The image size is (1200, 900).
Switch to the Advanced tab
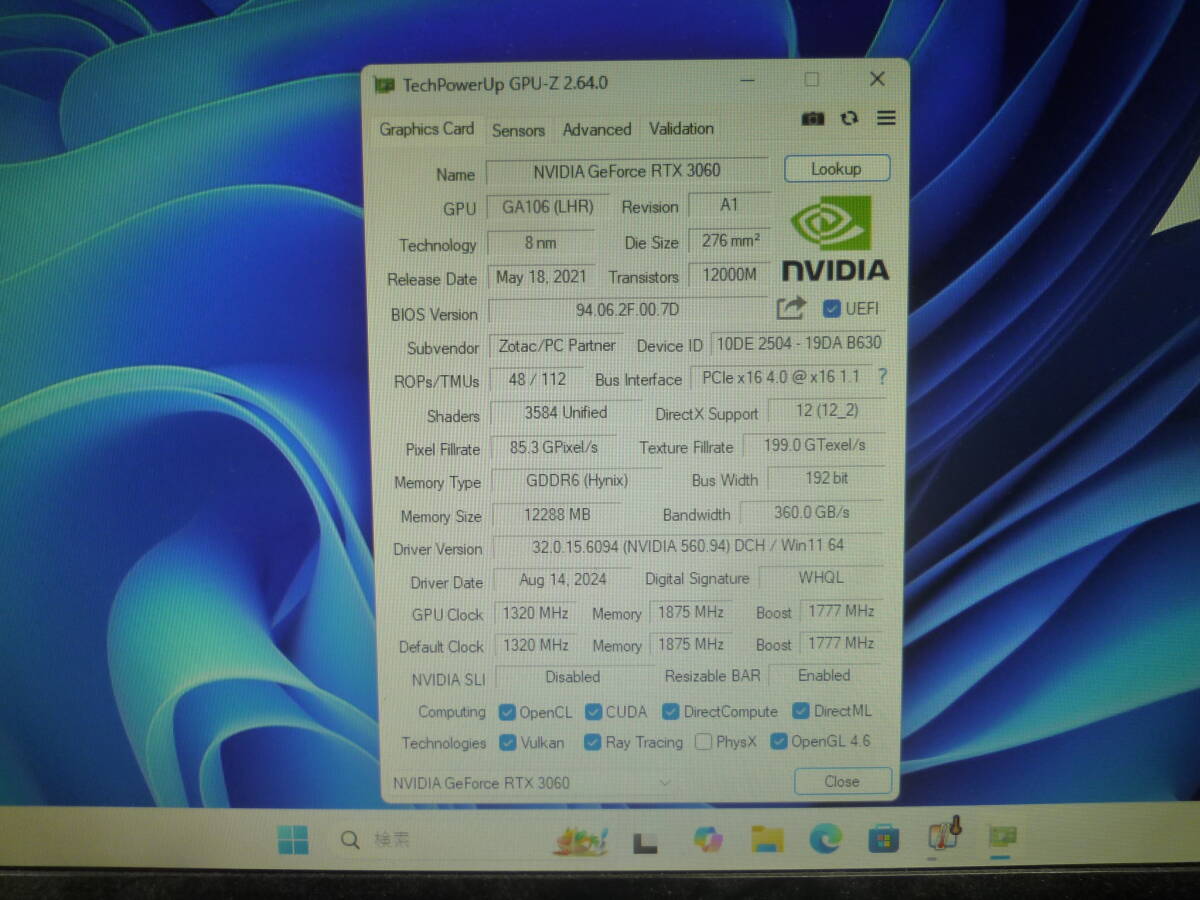pyautogui.click(x=597, y=129)
